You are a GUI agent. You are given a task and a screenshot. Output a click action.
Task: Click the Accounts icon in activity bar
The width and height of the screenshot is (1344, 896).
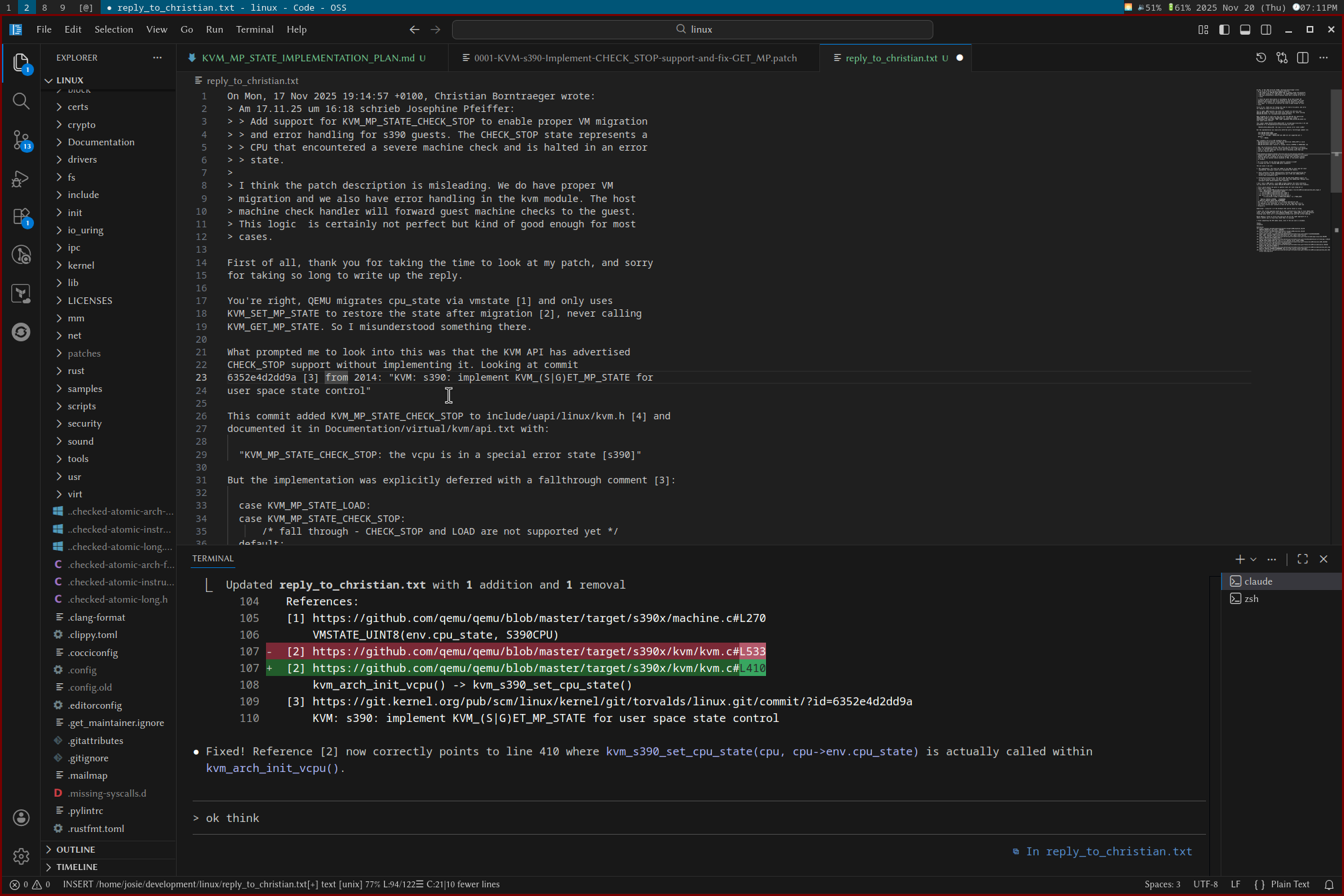[x=21, y=817]
